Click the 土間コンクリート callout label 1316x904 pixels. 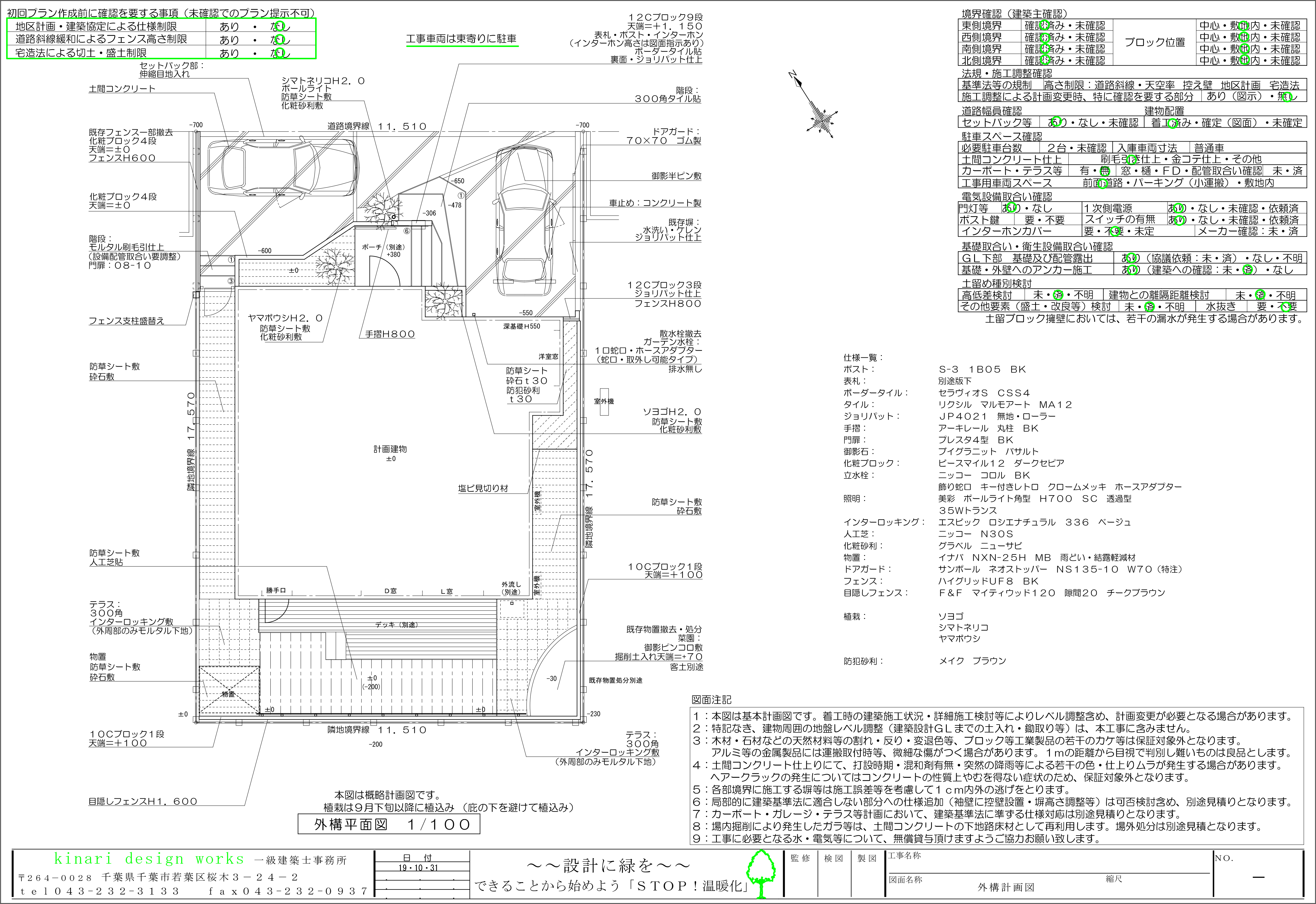click(122, 89)
